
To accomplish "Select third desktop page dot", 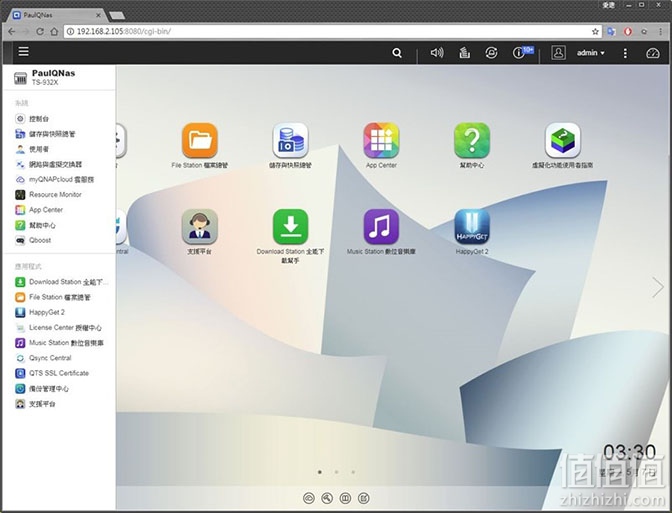I will [x=353, y=472].
